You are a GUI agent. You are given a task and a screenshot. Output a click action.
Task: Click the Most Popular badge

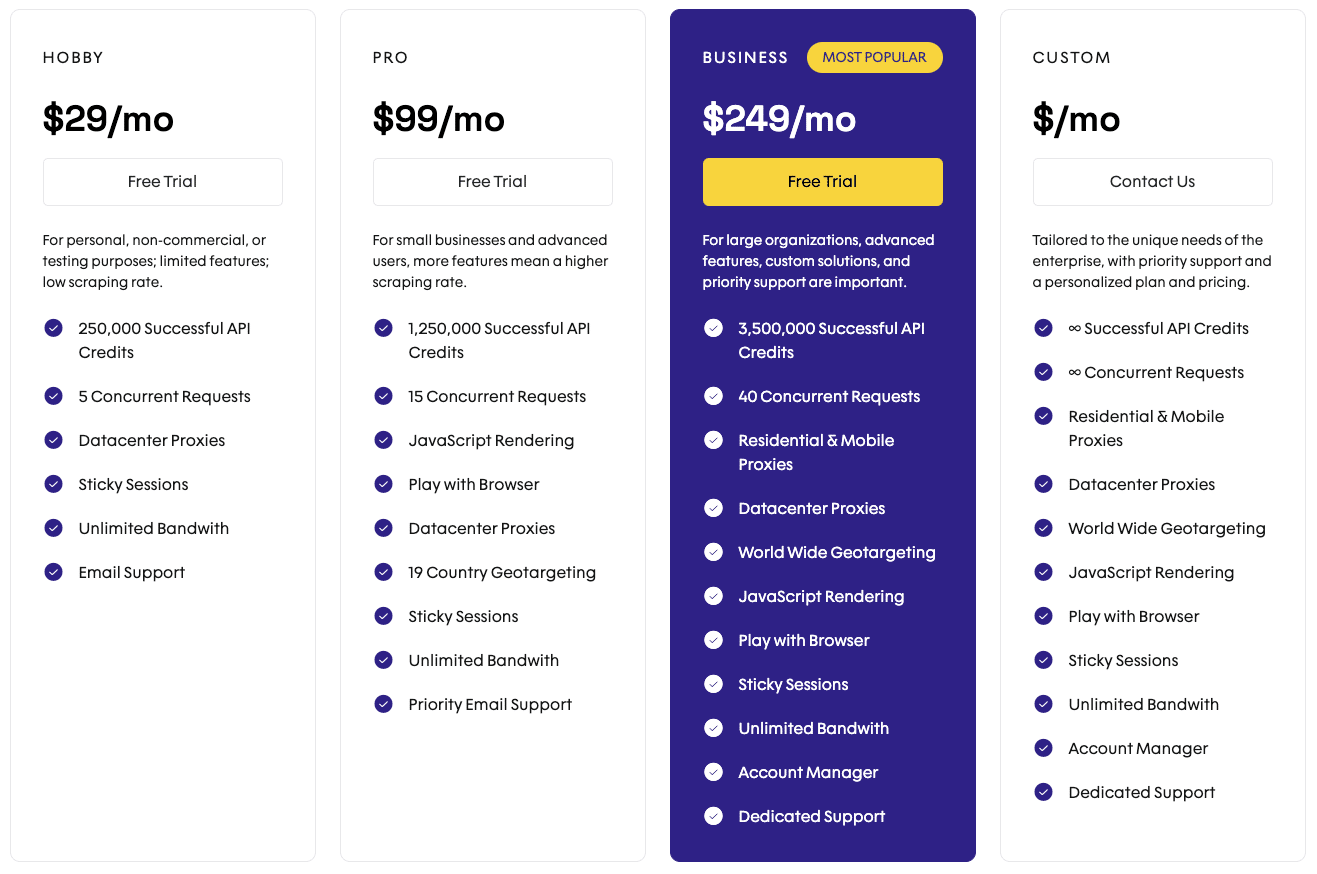click(874, 57)
